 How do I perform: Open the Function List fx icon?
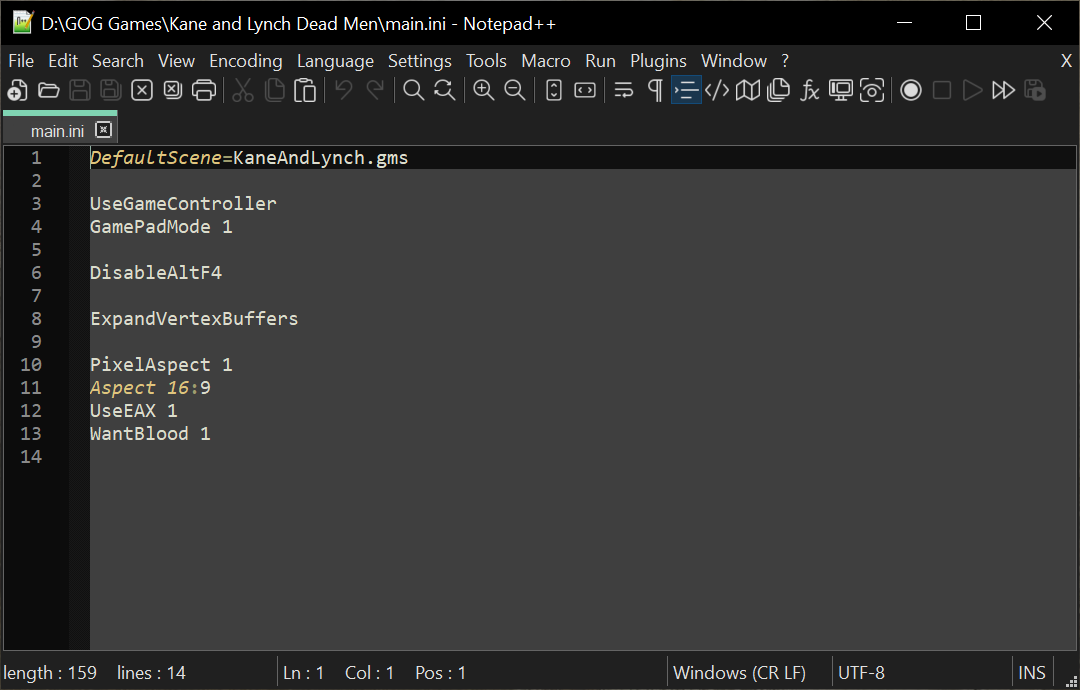[x=809, y=90]
